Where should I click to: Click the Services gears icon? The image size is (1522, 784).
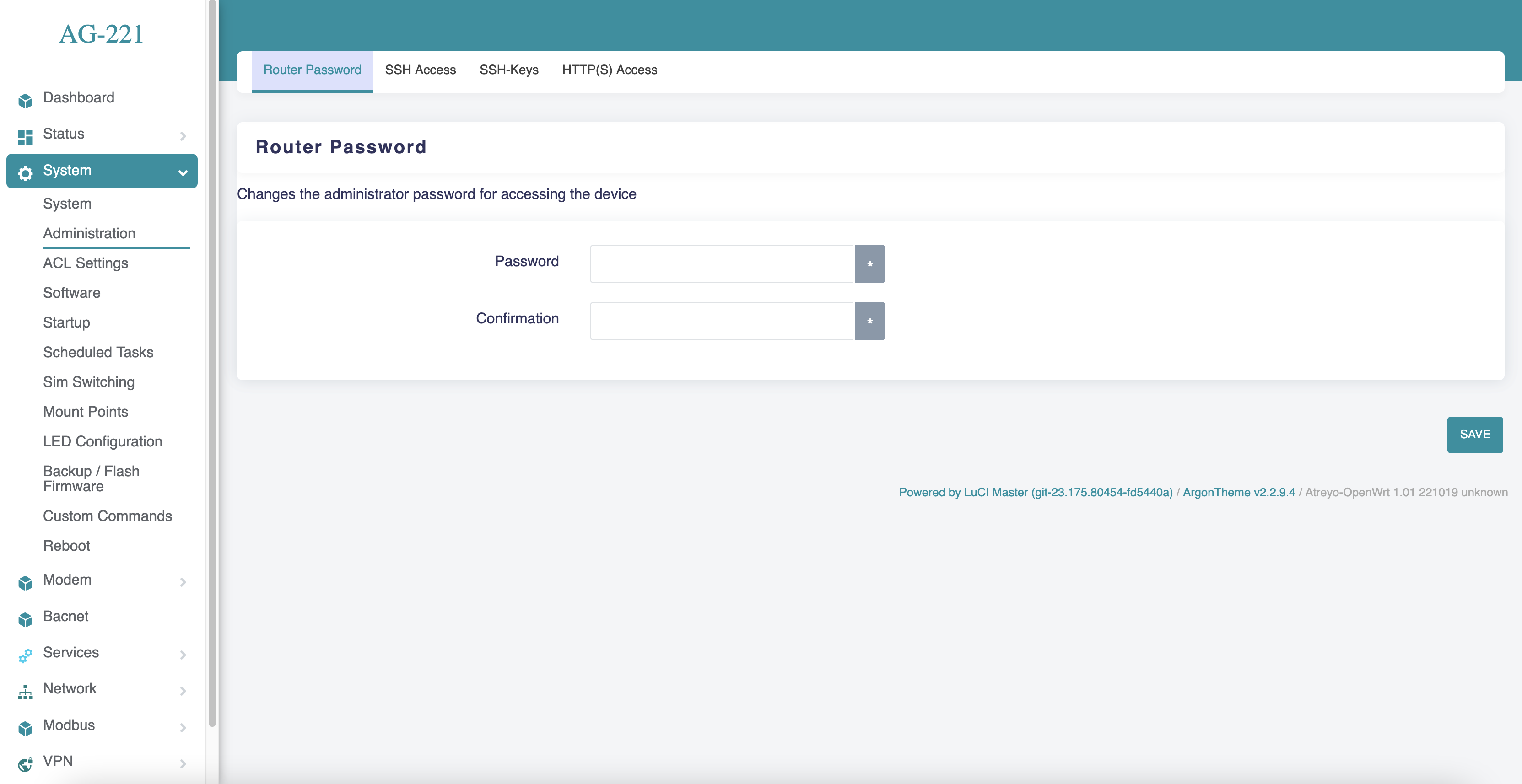25,655
